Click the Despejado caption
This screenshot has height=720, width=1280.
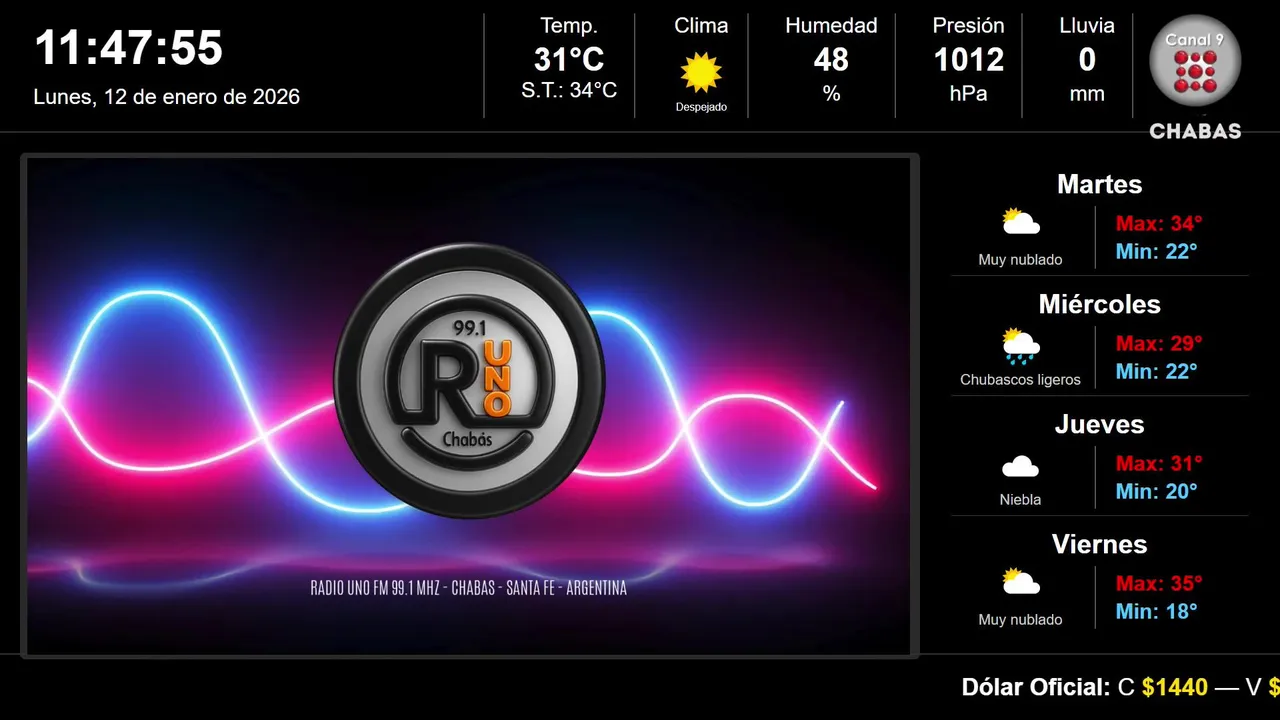click(x=701, y=107)
